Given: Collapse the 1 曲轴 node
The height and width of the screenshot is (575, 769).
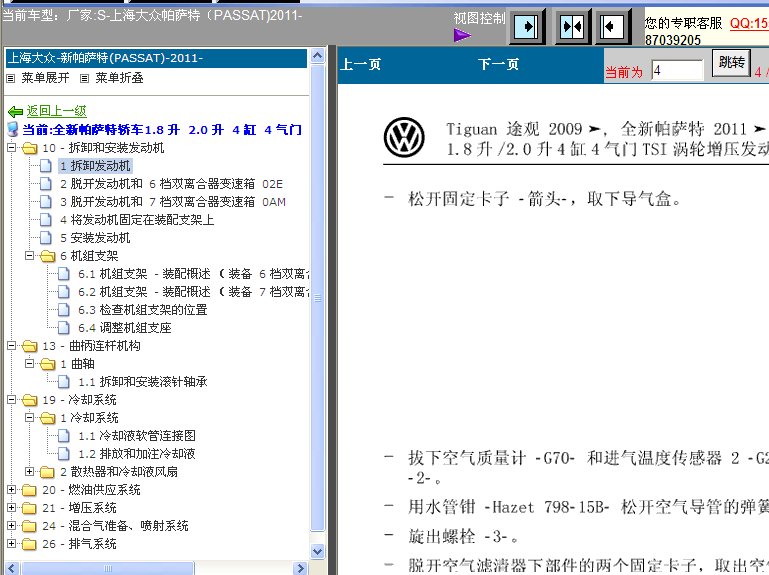Looking at the screenshot, I should (x=29, y=364).
